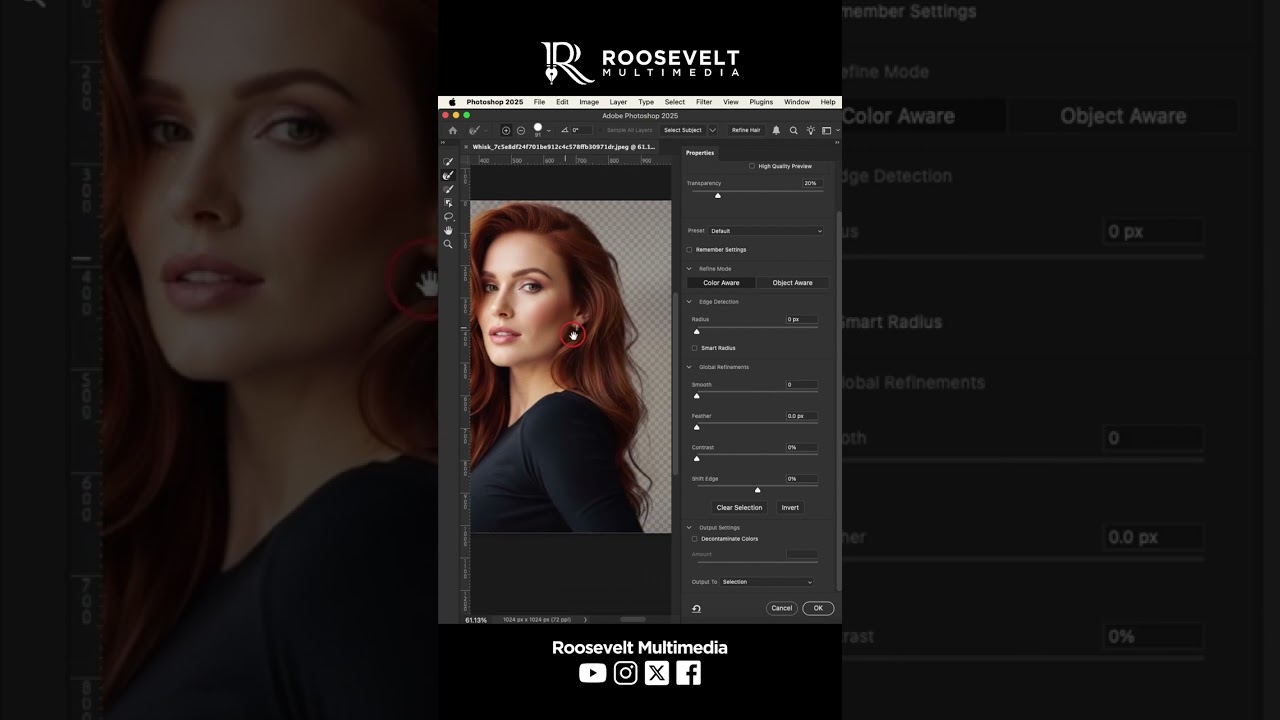
Task: Click the Instagram icon
Action: click(x=626, y=673)
